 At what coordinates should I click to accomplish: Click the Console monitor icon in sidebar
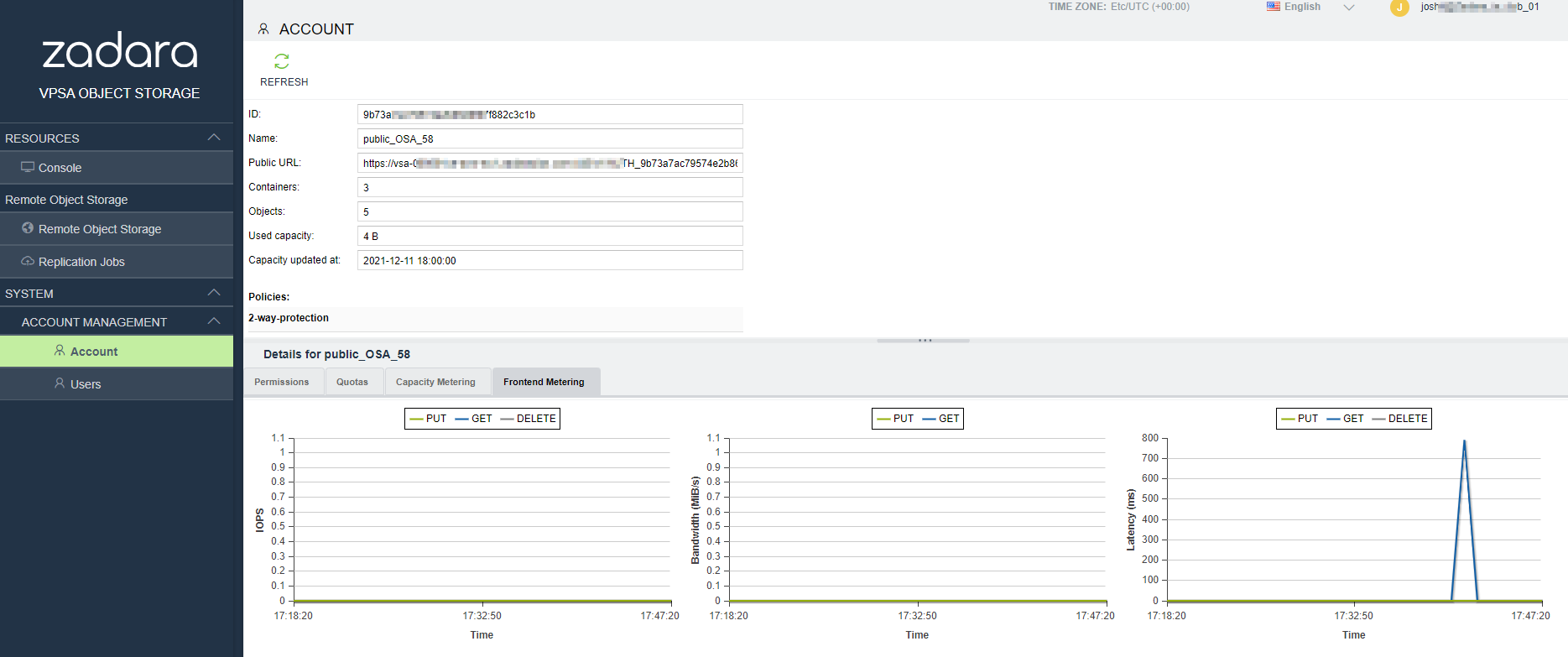click(x=28, y=167)
